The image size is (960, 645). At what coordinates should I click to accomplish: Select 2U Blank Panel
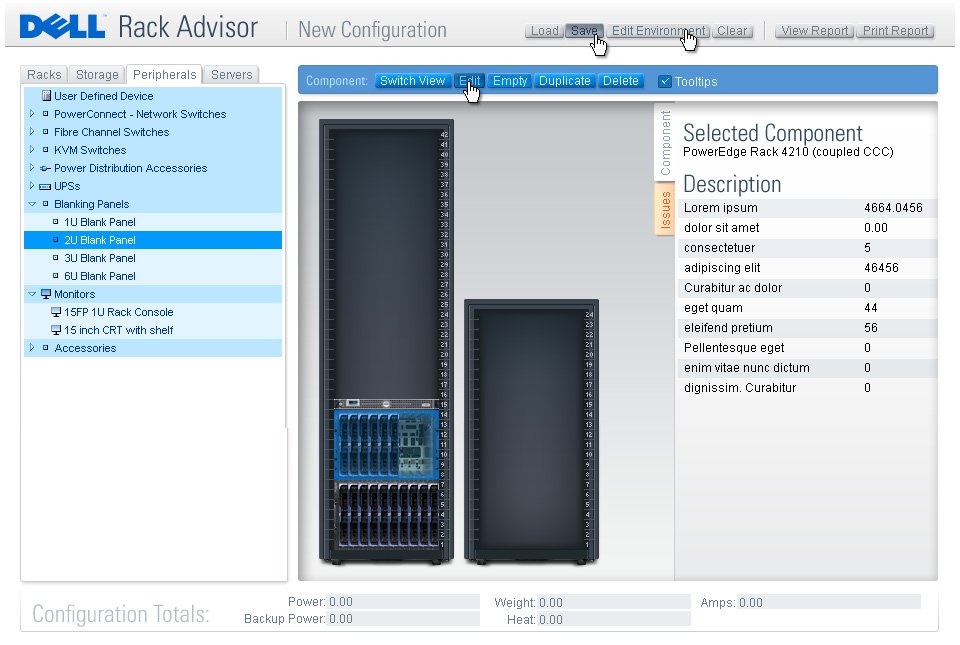click(x=152, y=240)
